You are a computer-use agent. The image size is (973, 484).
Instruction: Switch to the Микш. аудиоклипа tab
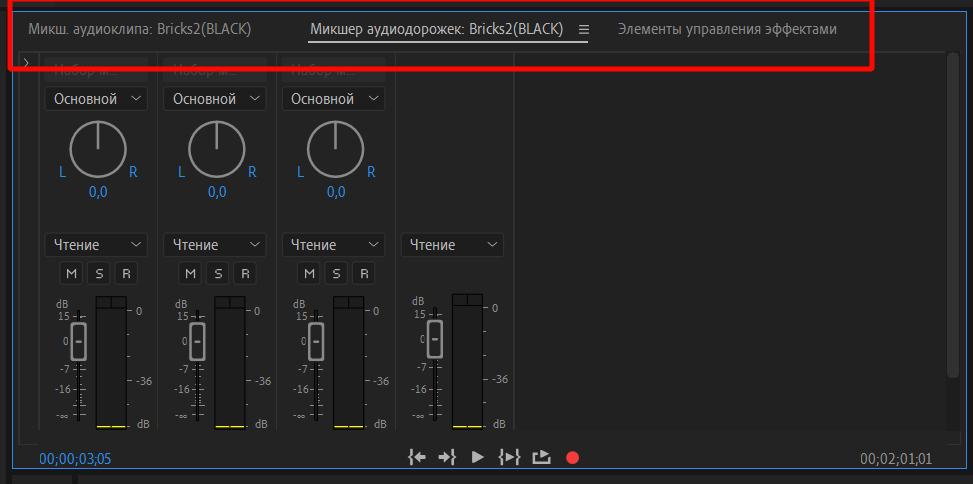(139, 30)
